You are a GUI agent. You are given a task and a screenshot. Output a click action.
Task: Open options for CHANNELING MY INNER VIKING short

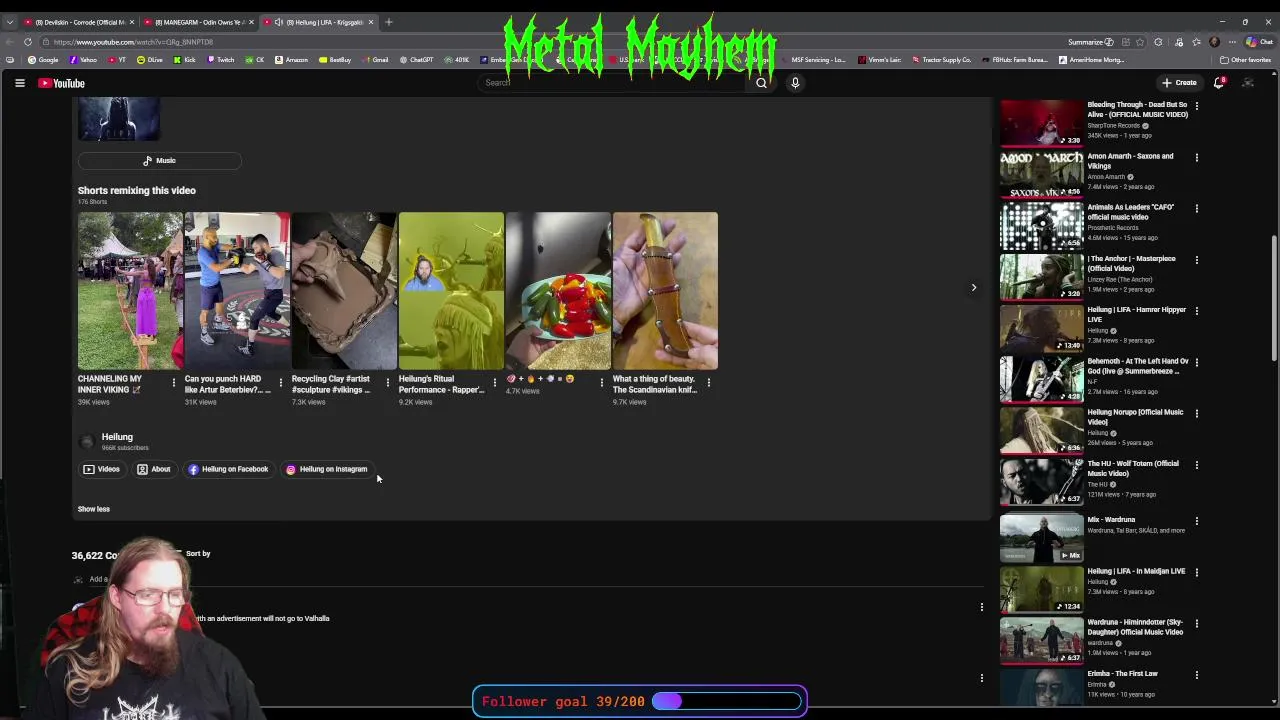pyautogui.click(x=173, y=383)
